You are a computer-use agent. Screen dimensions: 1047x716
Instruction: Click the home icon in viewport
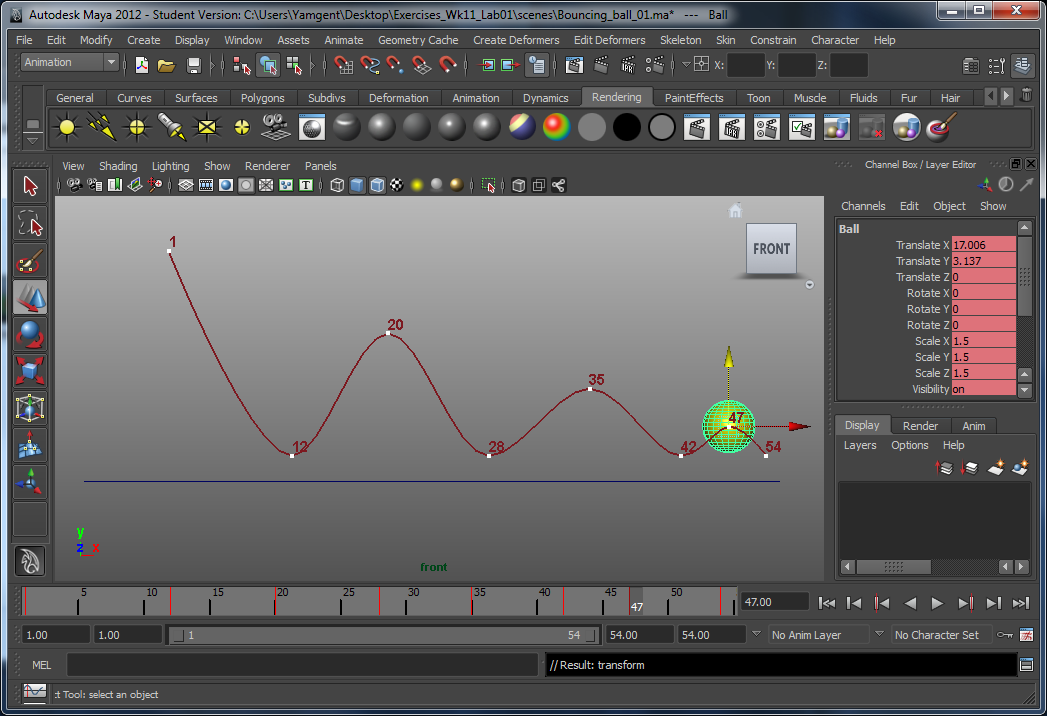coord(735,211)
